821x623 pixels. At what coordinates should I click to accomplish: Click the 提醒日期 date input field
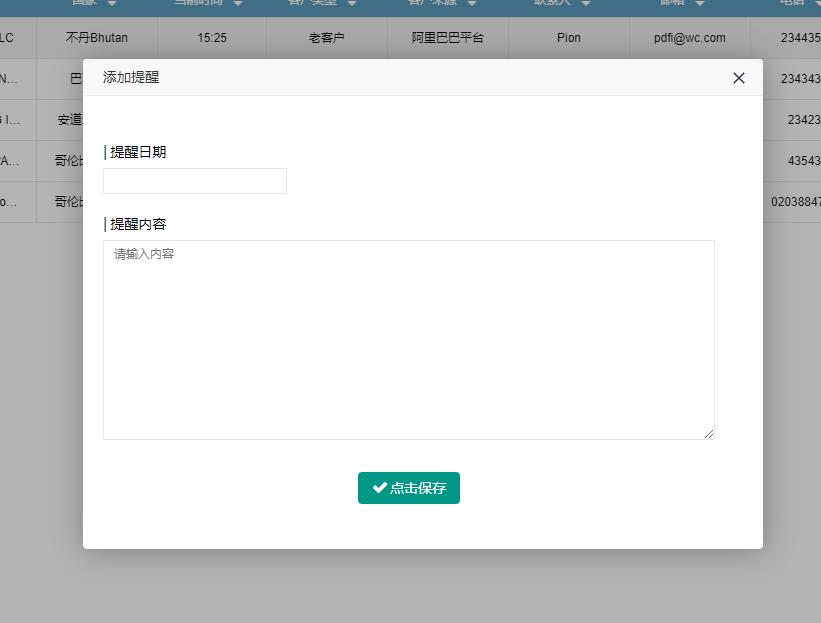(194, 181)
